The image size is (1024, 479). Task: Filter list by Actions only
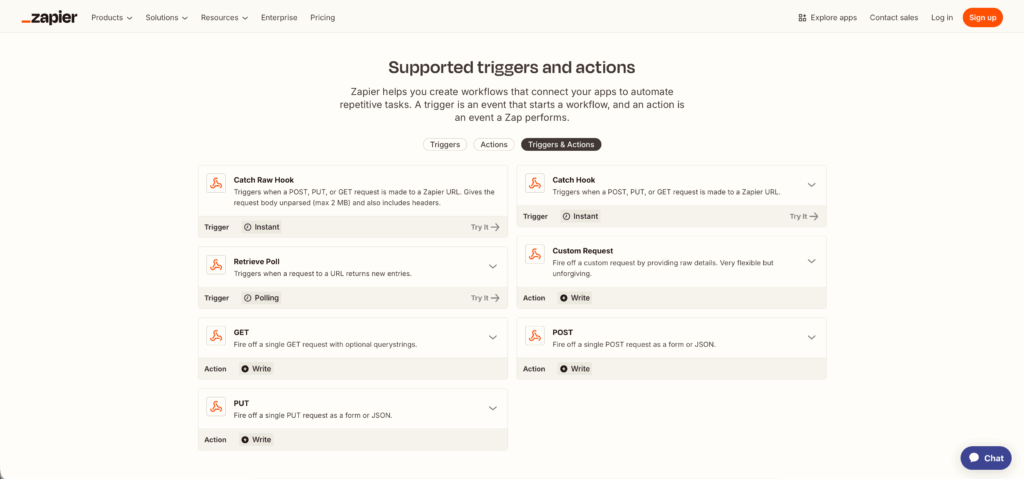[x=494, y=144]
